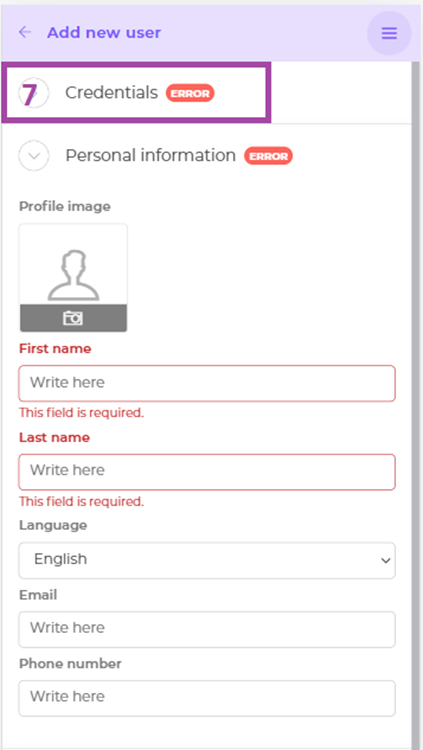Click into the Phone number field
423x750 pixels.
[x=207, y=698]
